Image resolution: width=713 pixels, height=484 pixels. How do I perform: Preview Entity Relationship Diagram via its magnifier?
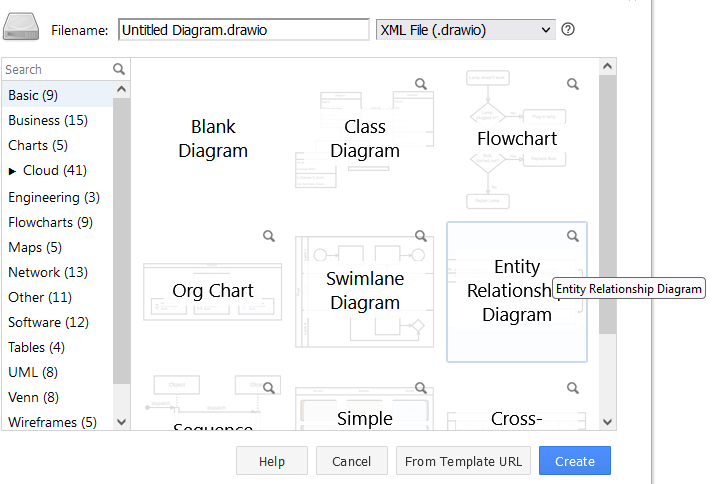tap(573, 236)
